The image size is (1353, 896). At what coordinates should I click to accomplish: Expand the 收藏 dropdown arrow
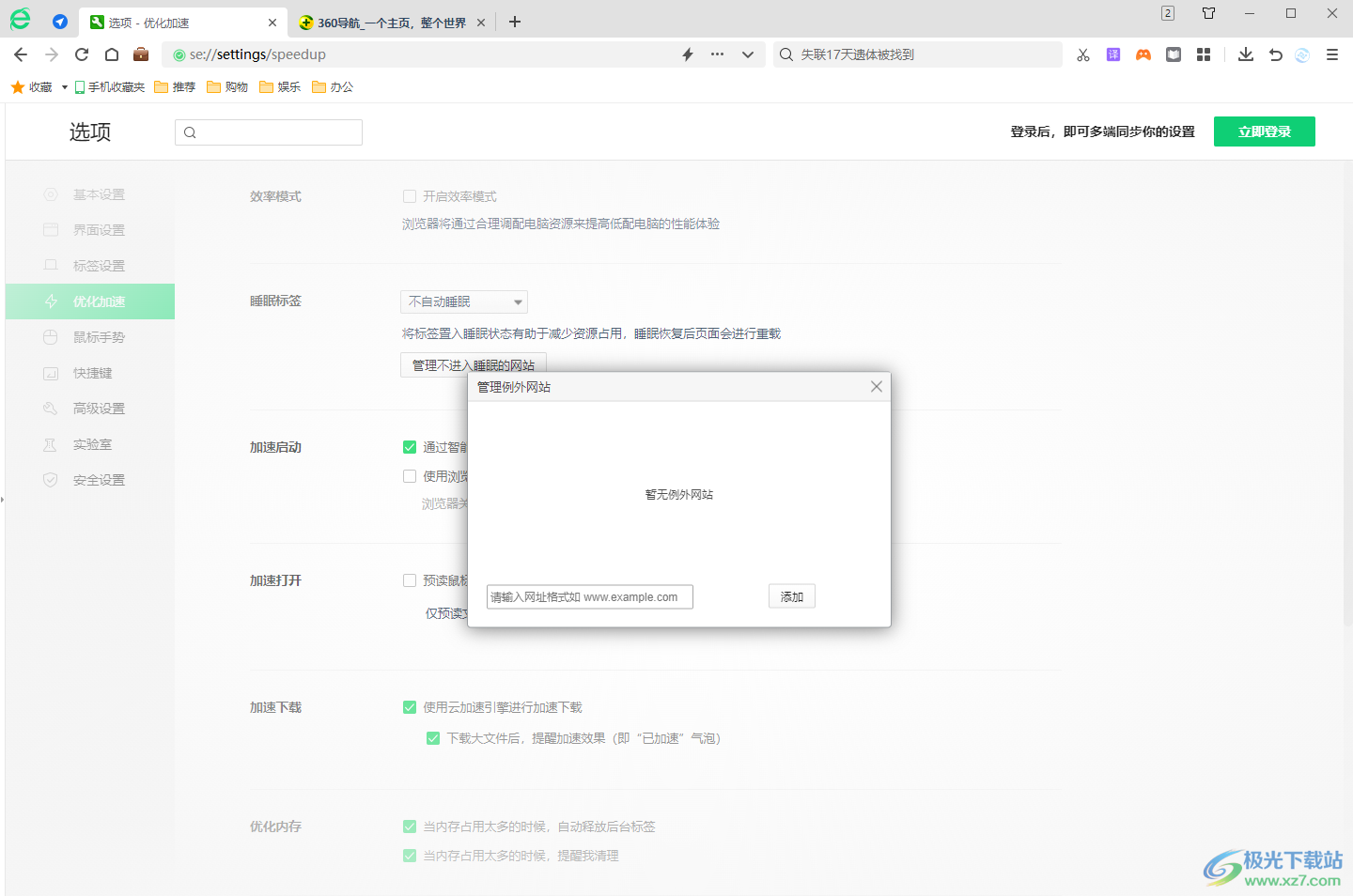coord(64,87)
